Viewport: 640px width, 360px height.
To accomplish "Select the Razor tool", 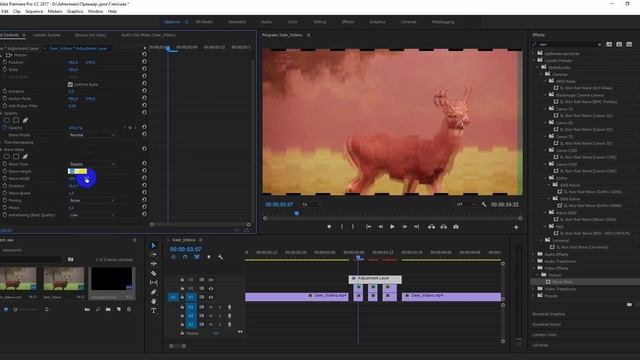I will (153, 273).
